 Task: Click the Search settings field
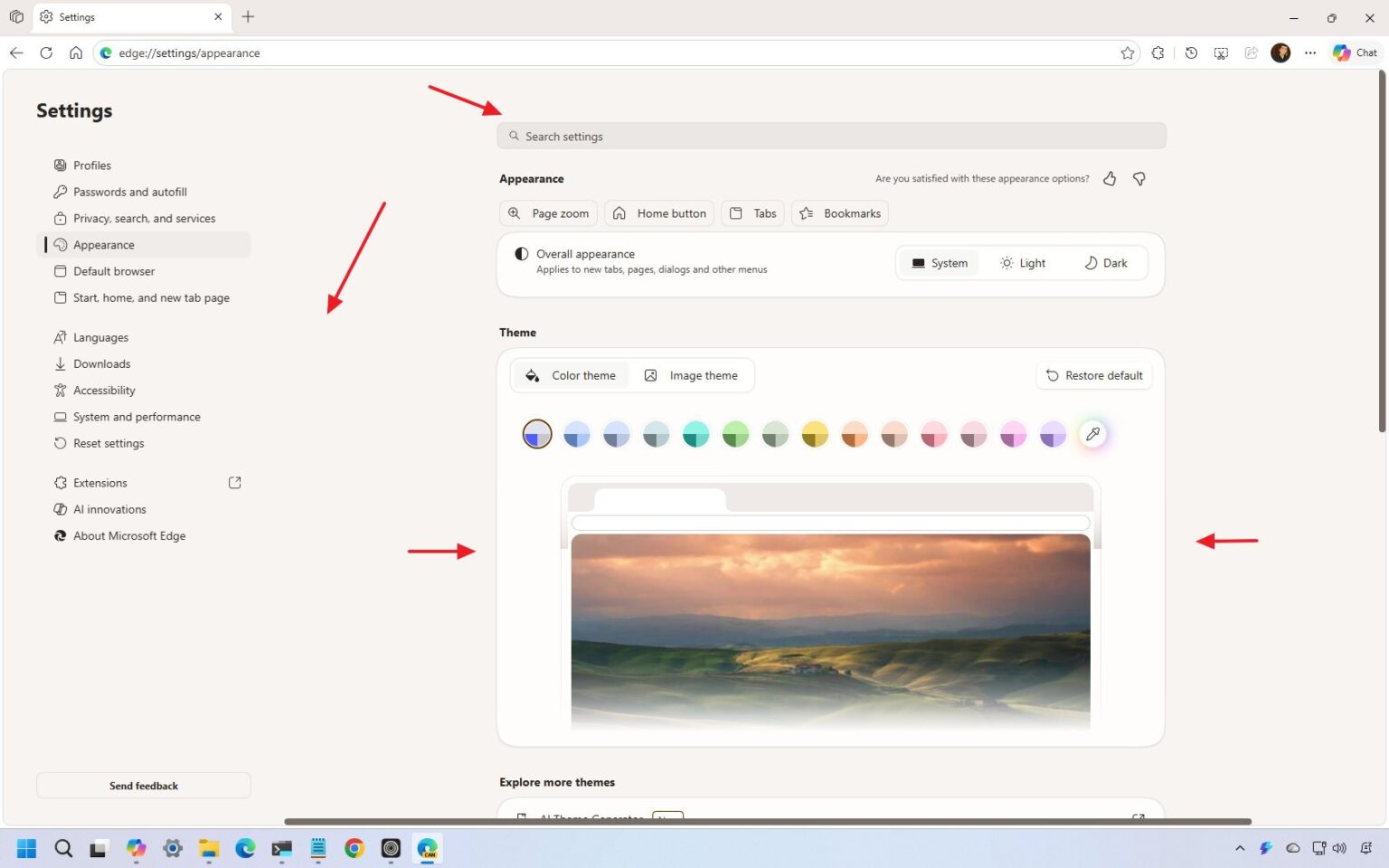click(x=830, y=136)
